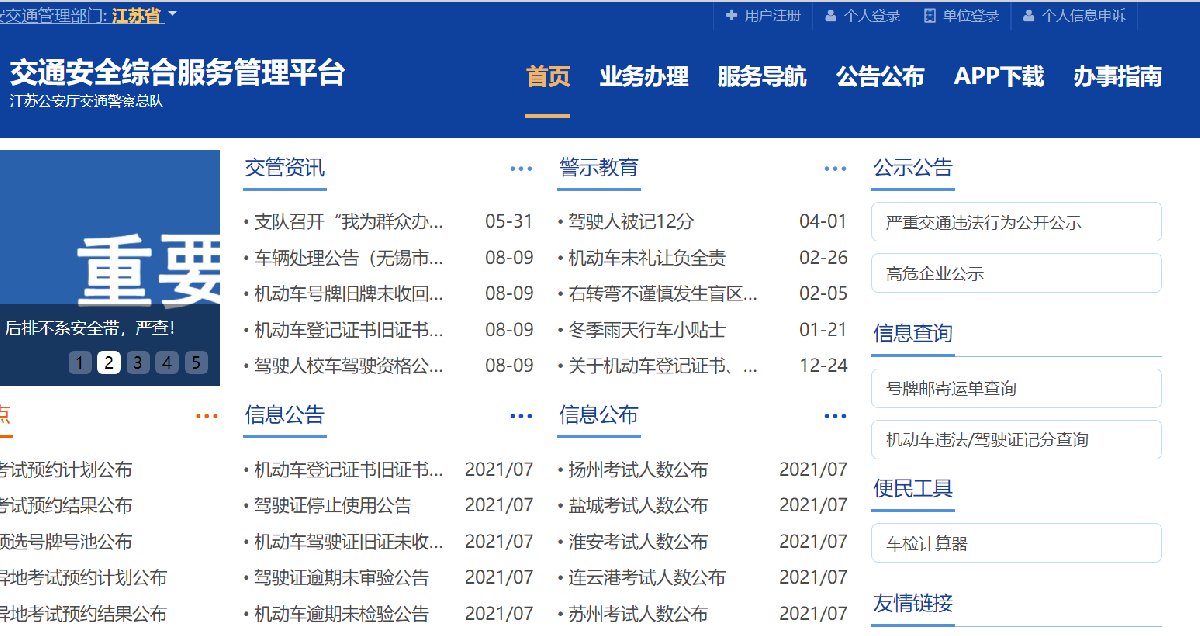
Task: Click the person icon beside 个人登录
Action: tap(830, 16)
